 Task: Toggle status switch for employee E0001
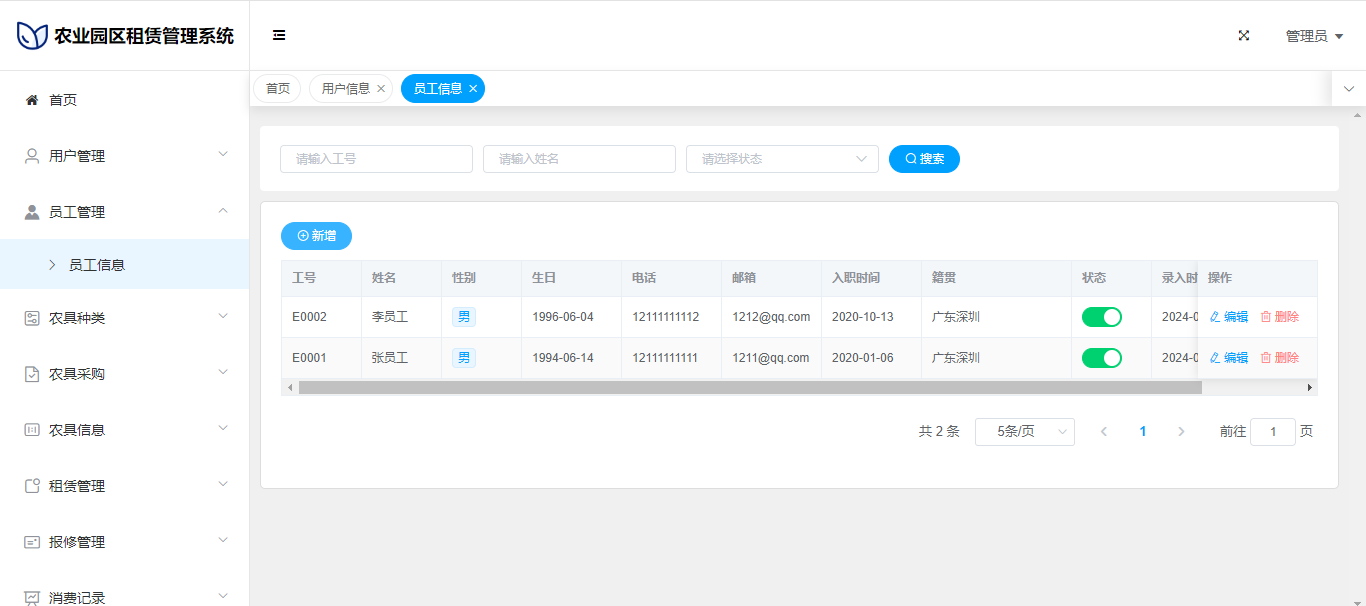tap(1101, 358)
